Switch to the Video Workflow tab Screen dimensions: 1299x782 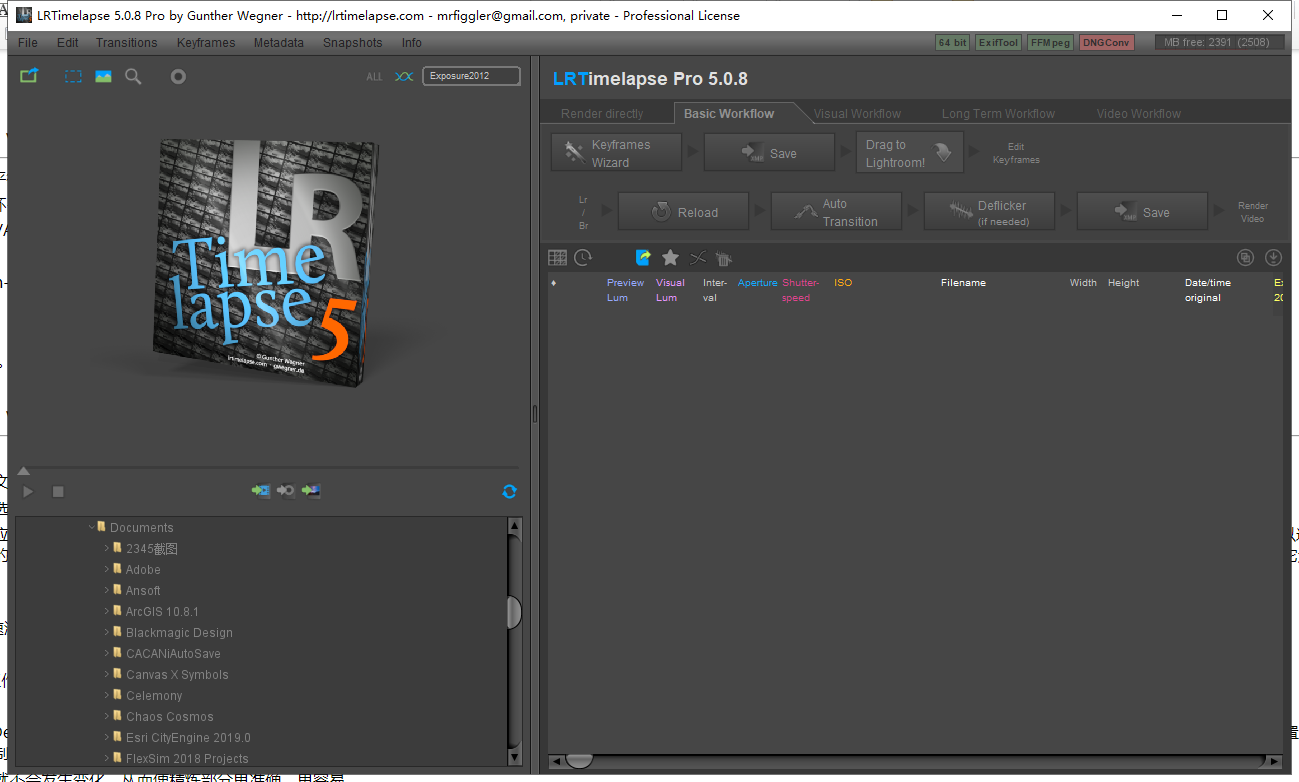(1138, 114)
